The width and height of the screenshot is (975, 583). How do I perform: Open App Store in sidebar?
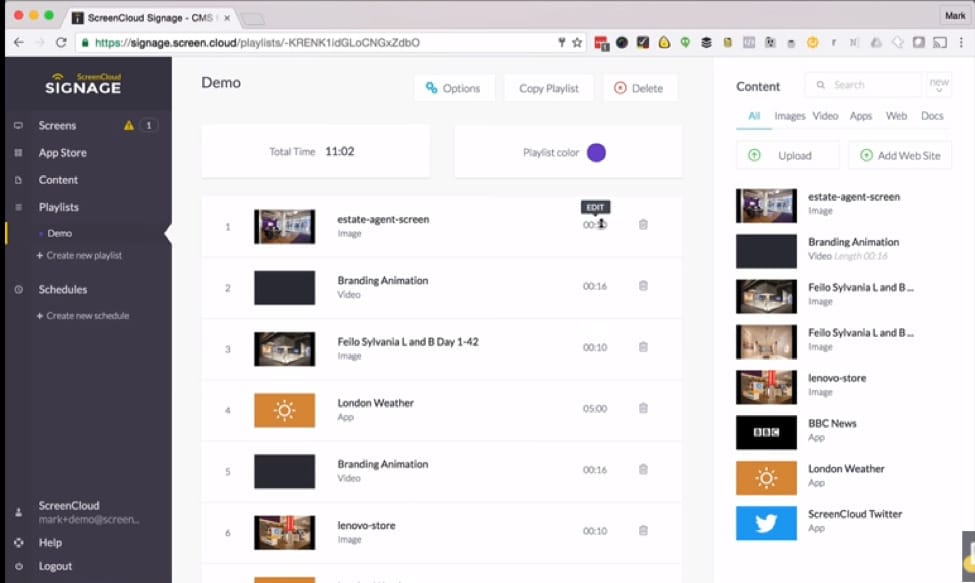62,153
